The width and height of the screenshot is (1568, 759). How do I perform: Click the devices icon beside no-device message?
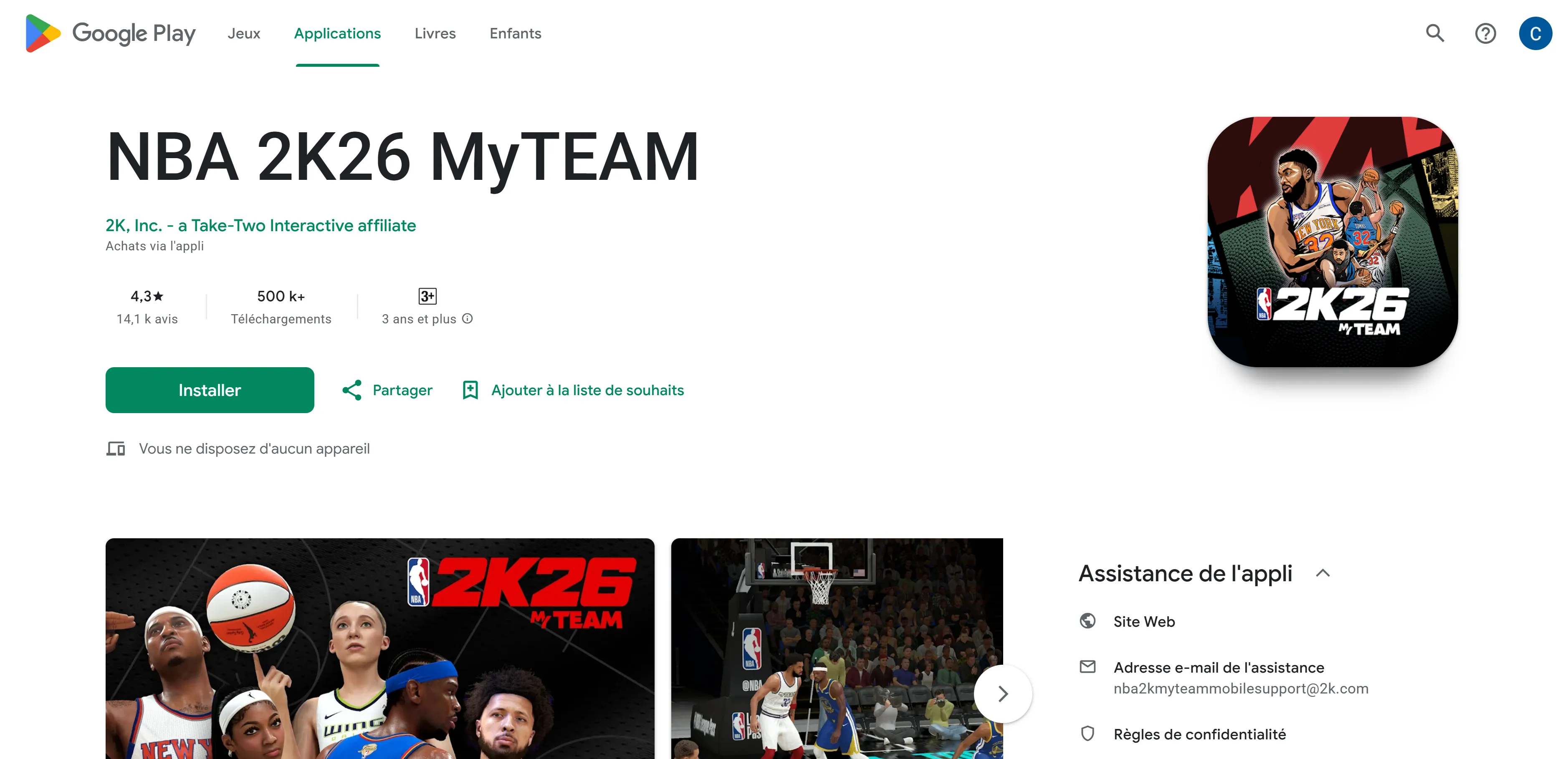point(116,449)
